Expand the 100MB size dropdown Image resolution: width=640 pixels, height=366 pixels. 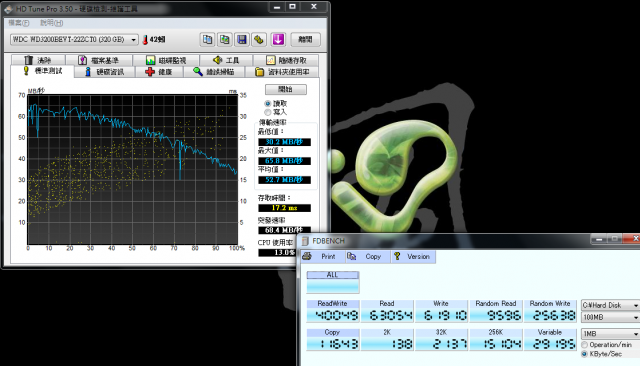click(x=610, y=317)
